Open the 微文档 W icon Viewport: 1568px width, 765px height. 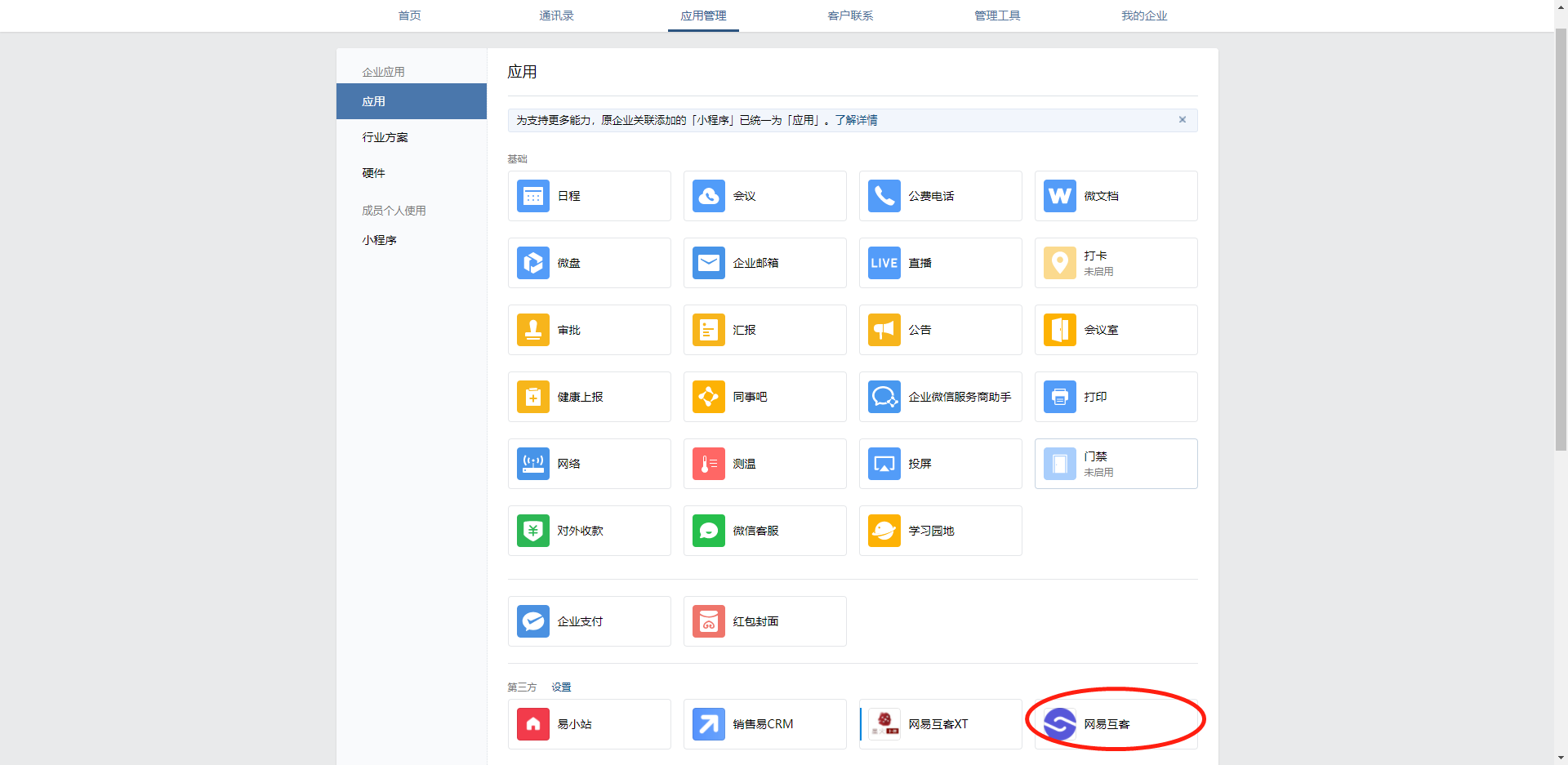[x=1059, y=196]
